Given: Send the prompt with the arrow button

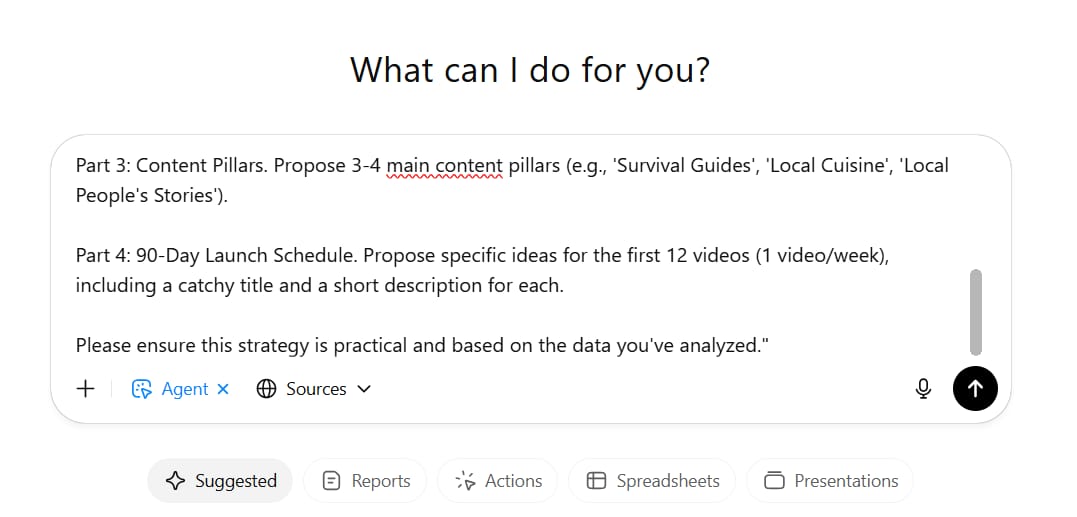Looking at the screenshot, I should tap(975, 389).
